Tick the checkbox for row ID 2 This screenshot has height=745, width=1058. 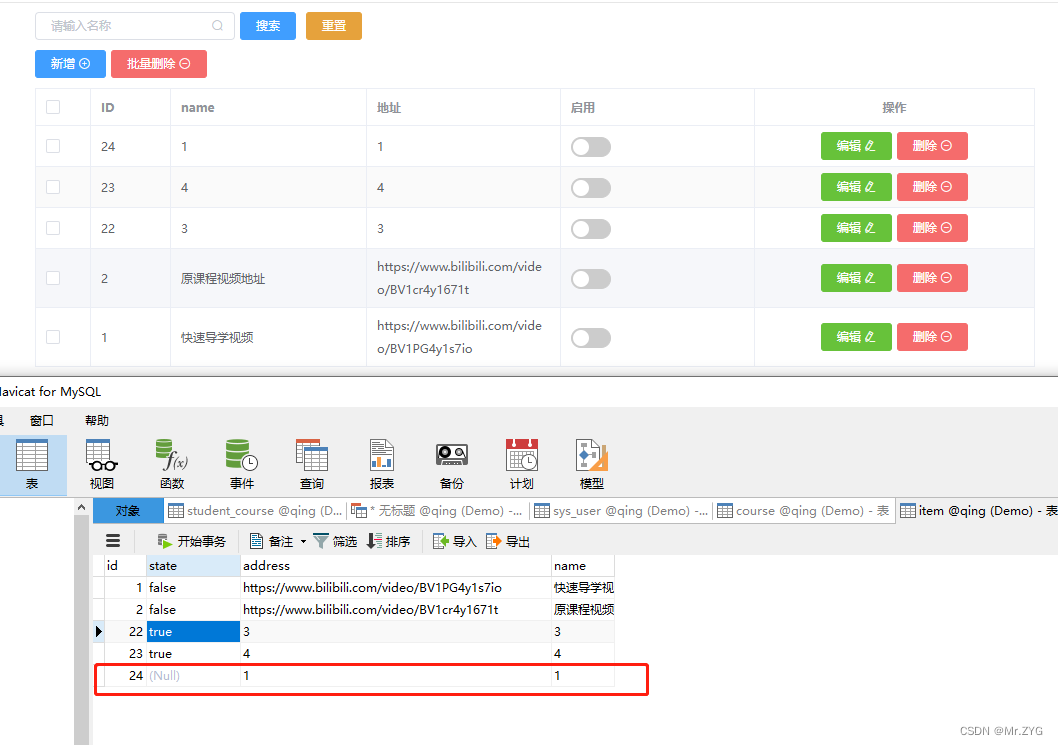[x=53, y=277]
